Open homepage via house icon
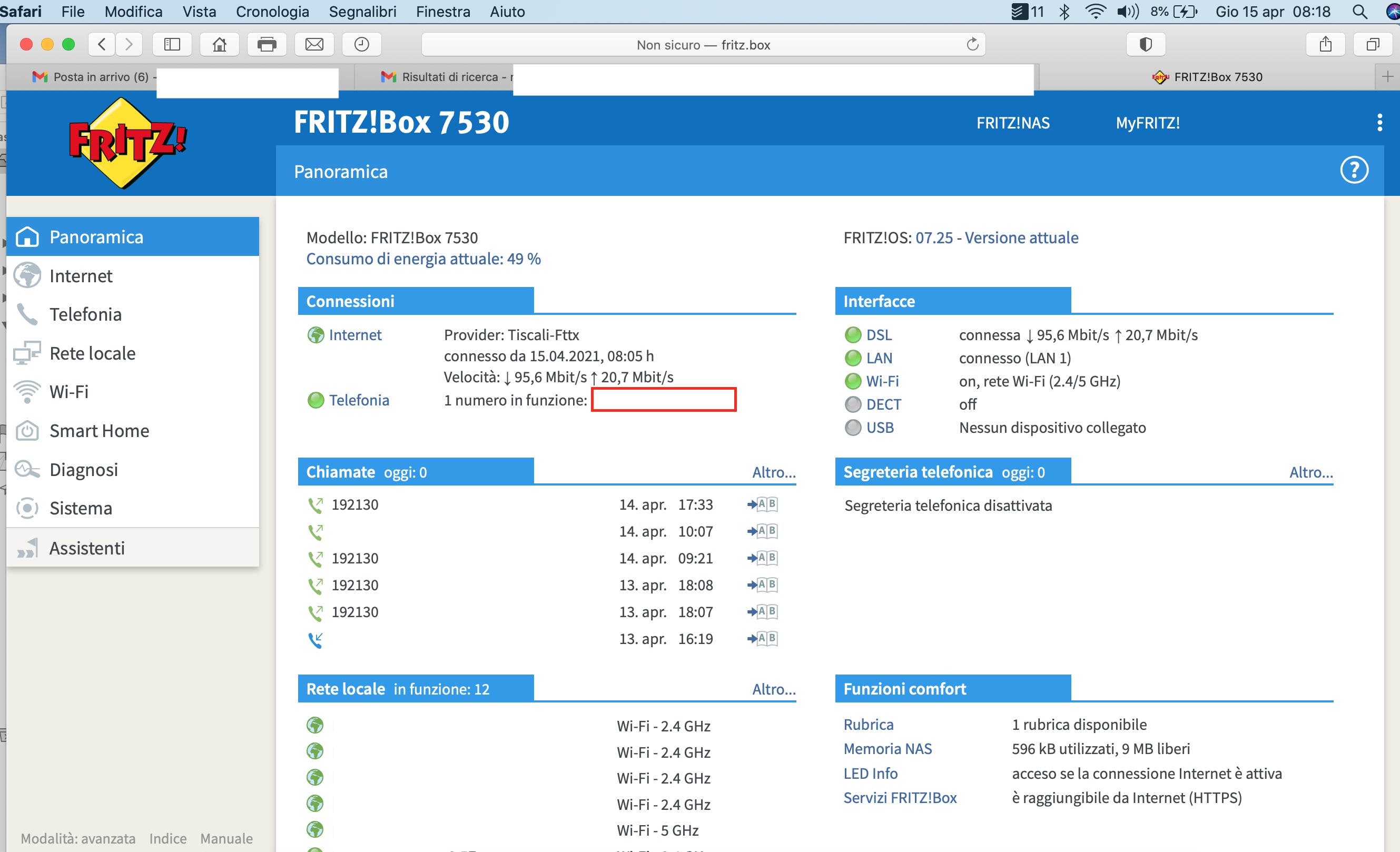The image size is (1400, 852). click(x=219, y=44)
